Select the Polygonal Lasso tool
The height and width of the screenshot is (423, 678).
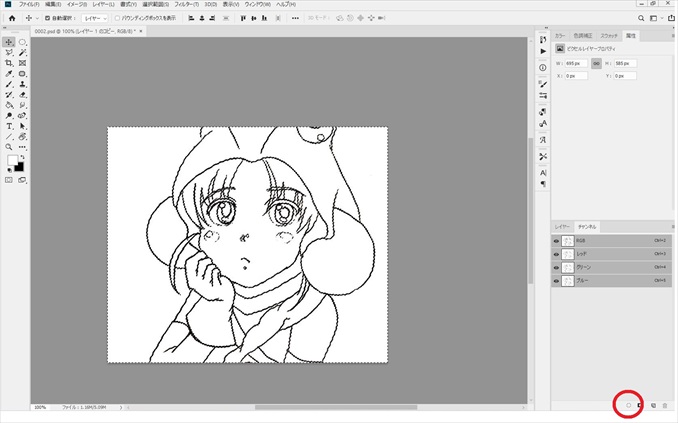[9, 53]
